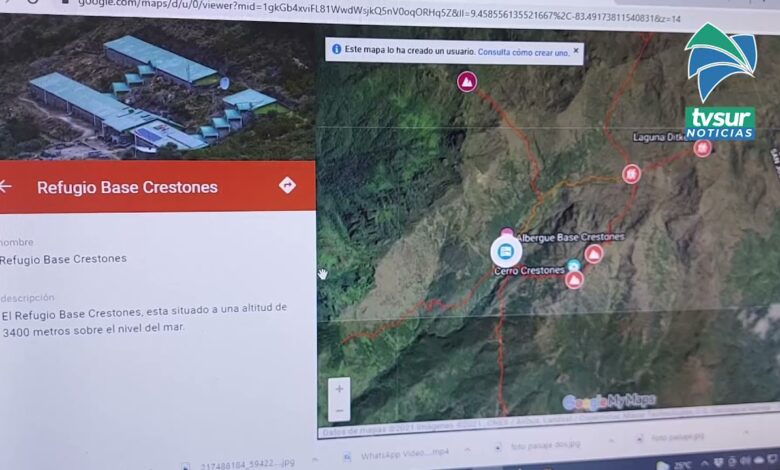
Task: Open directions to Refugio Base Crestones
Action: [288, 185]
